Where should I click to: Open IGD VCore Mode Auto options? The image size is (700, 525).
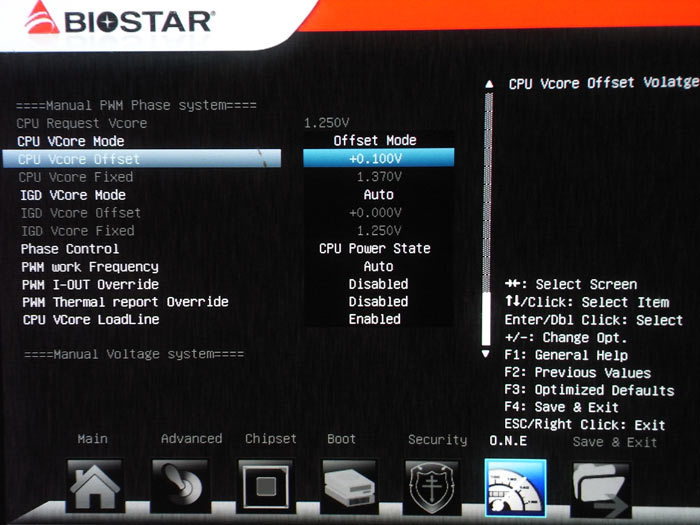[x=378, y=195]
